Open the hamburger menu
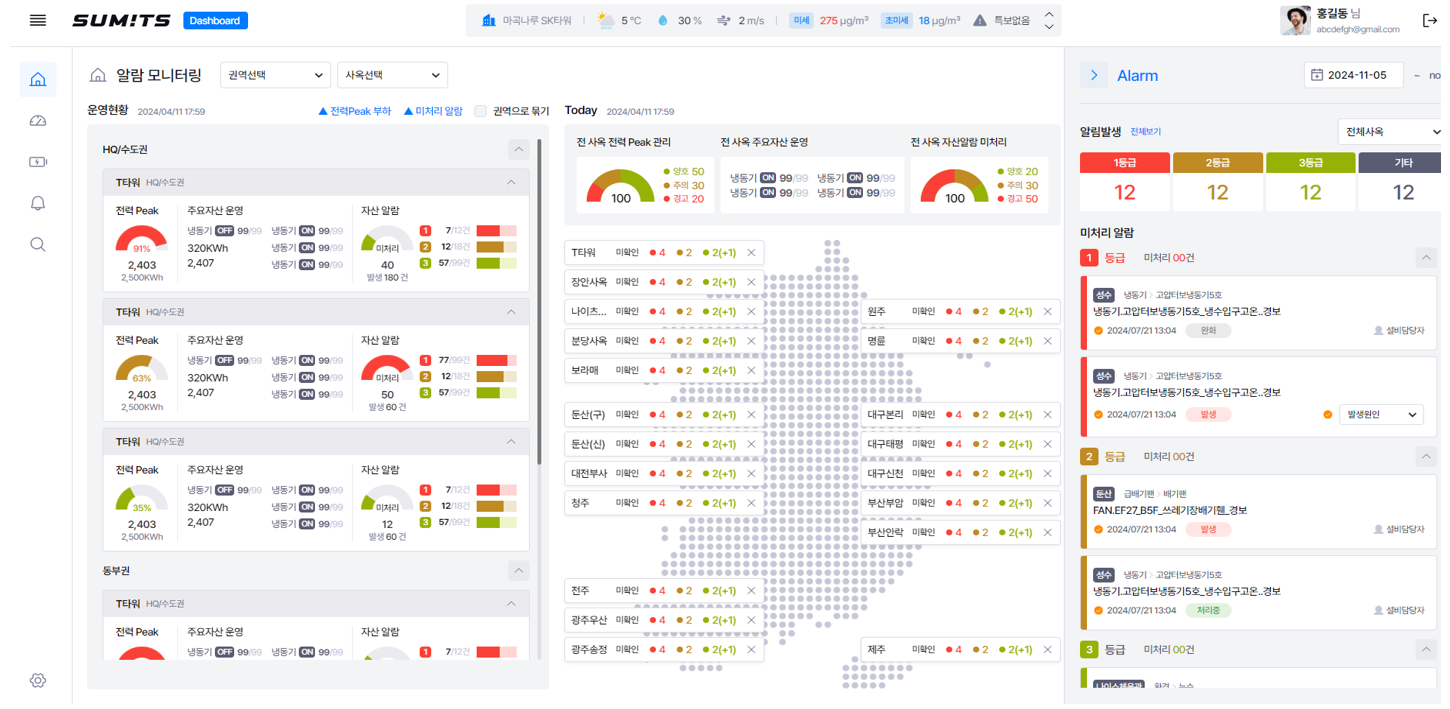This screenshot has height=709, width=1450. (x=38, y=20)
